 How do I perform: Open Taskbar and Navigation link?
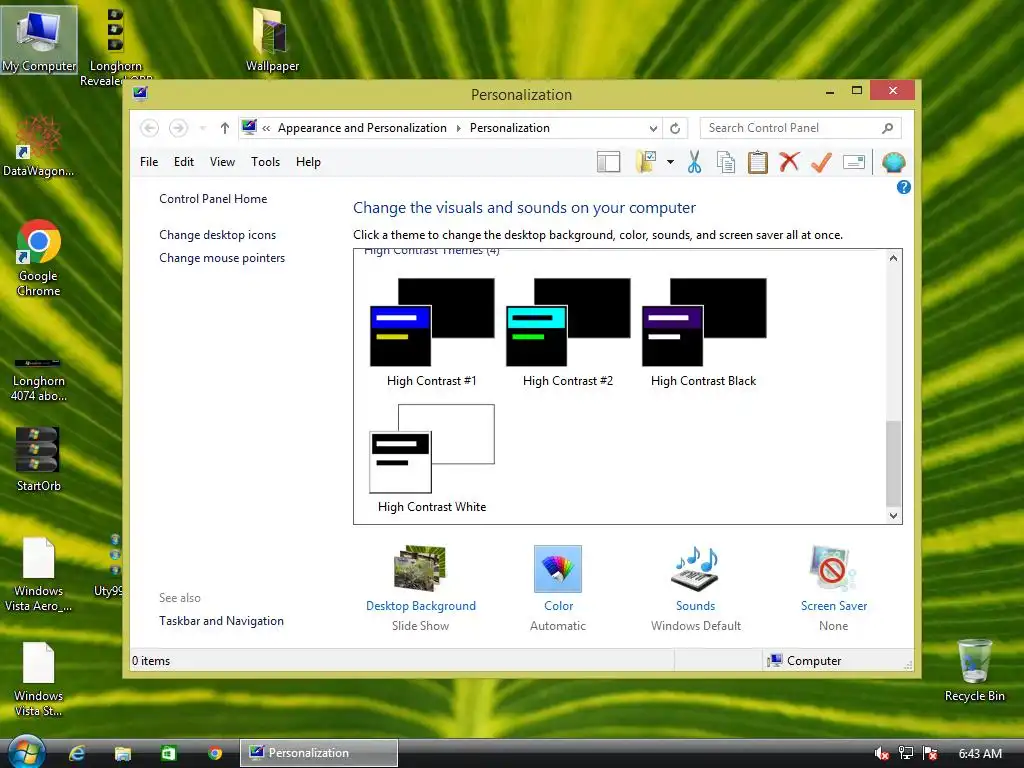coord(221,620)
